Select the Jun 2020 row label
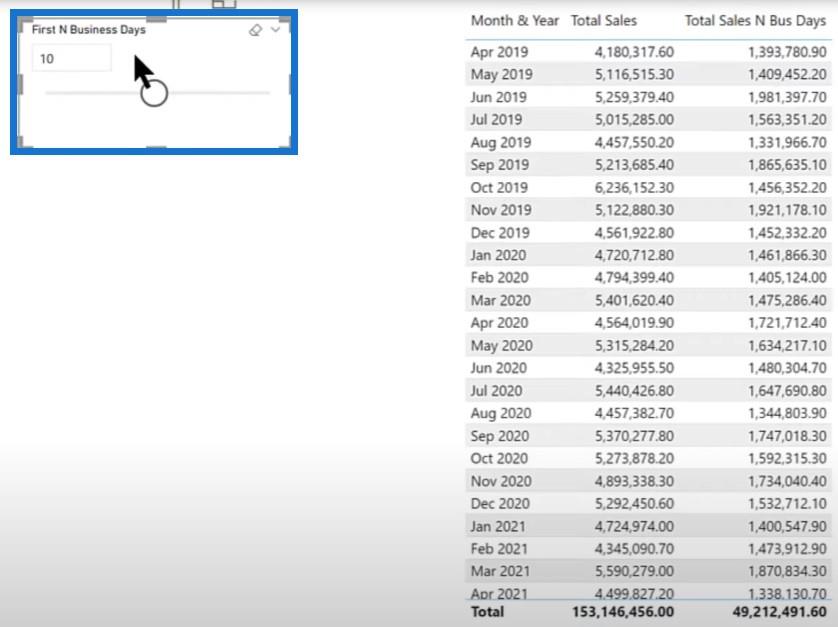Viewport: 838px width, 627px height. [x=498, y=368]
